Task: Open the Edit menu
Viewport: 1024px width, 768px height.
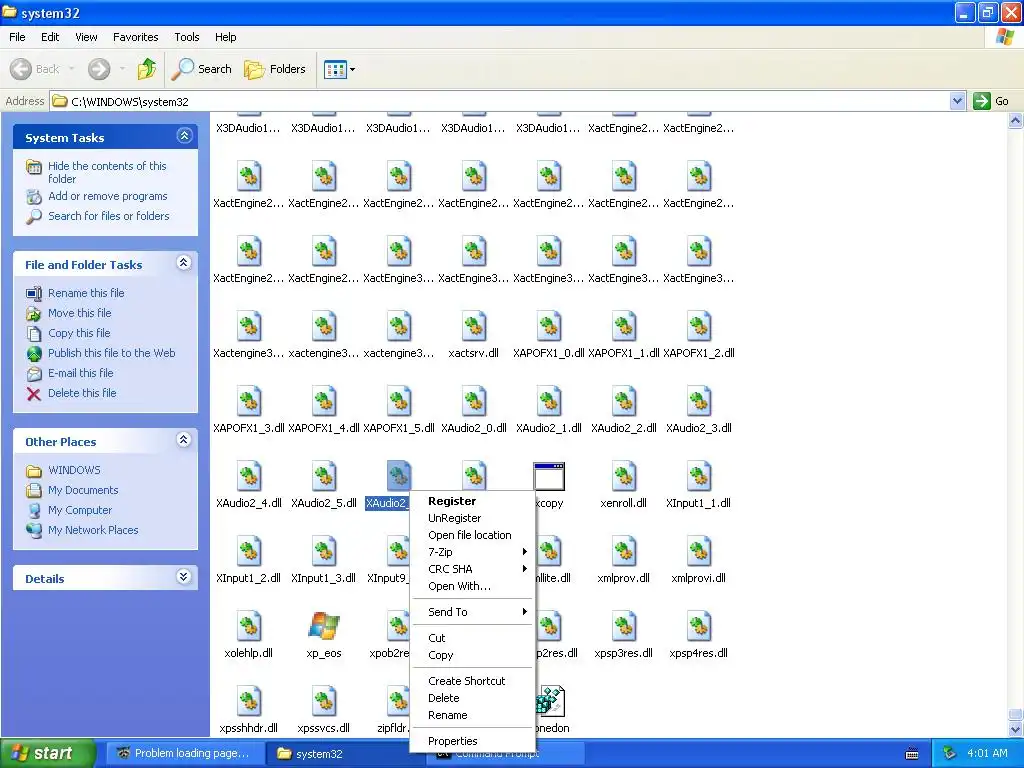Action: click(x=50, y=37)
